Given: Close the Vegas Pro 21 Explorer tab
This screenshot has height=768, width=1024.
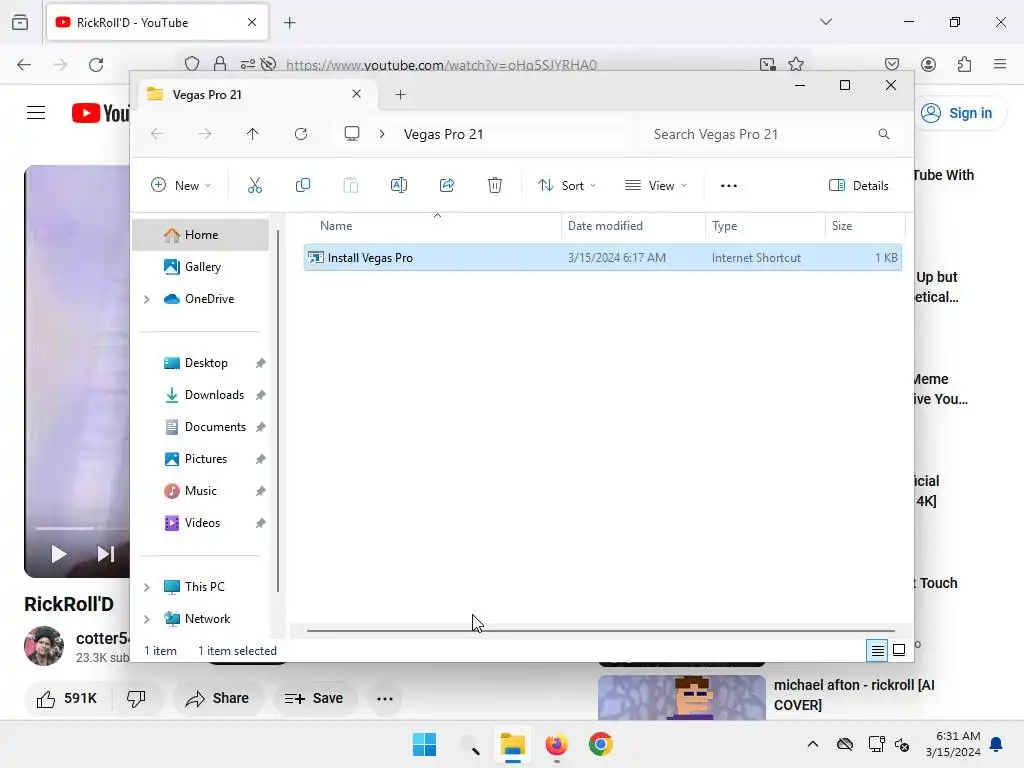Looking at the screenshot, I should tap(357, 94).
